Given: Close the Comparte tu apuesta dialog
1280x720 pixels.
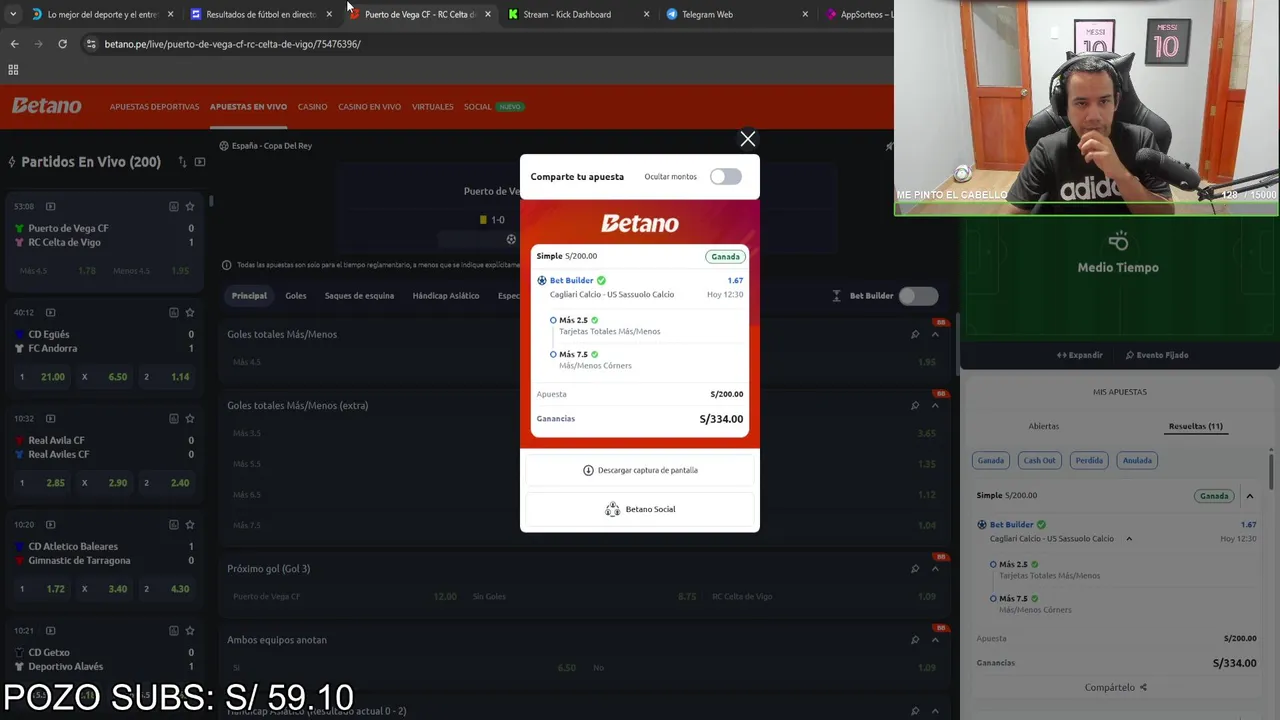Looking at the screenshot, I should coord(747,139).
